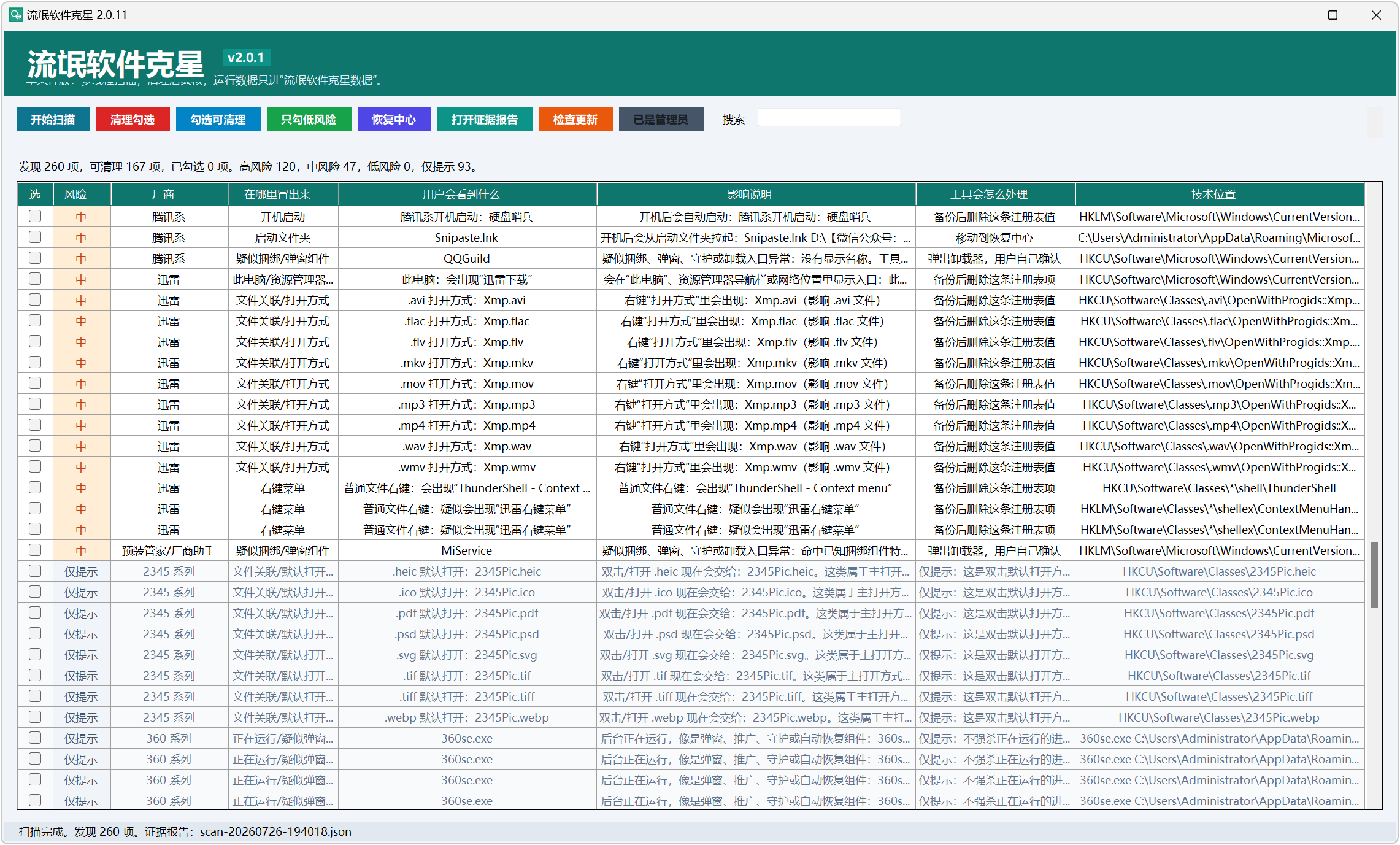
Task: Select the .mp4 打开方式：Xmp.mp4 cell
Action: [467, 426]
